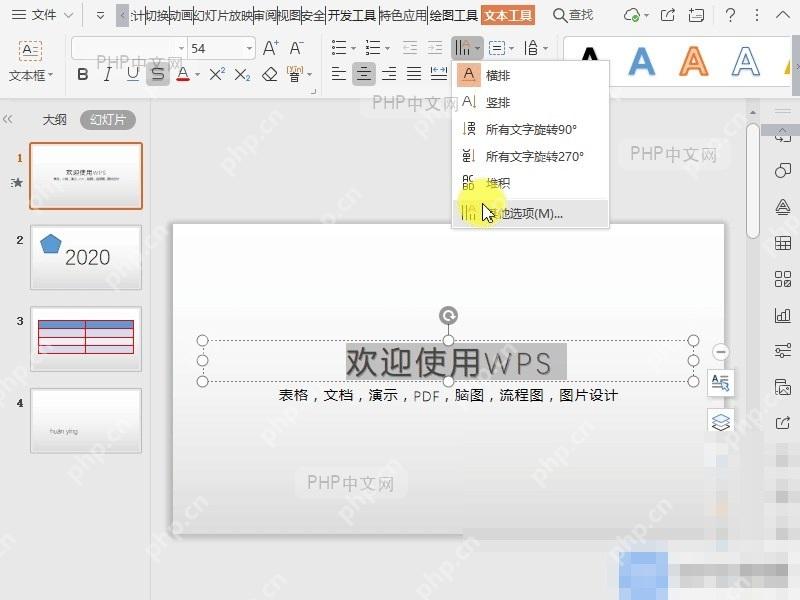
Task: Open the help question mark
Action: 730,15
